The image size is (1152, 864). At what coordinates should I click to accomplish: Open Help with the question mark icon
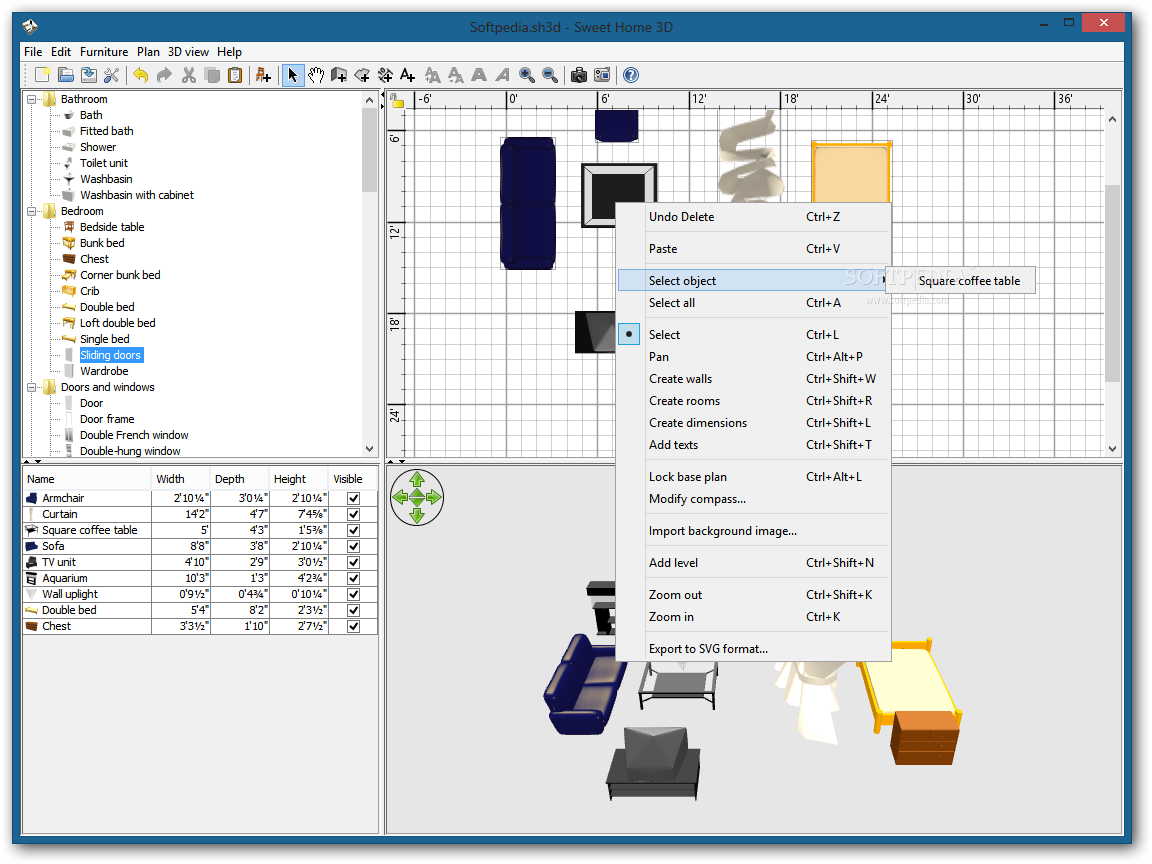coord(631,75)
